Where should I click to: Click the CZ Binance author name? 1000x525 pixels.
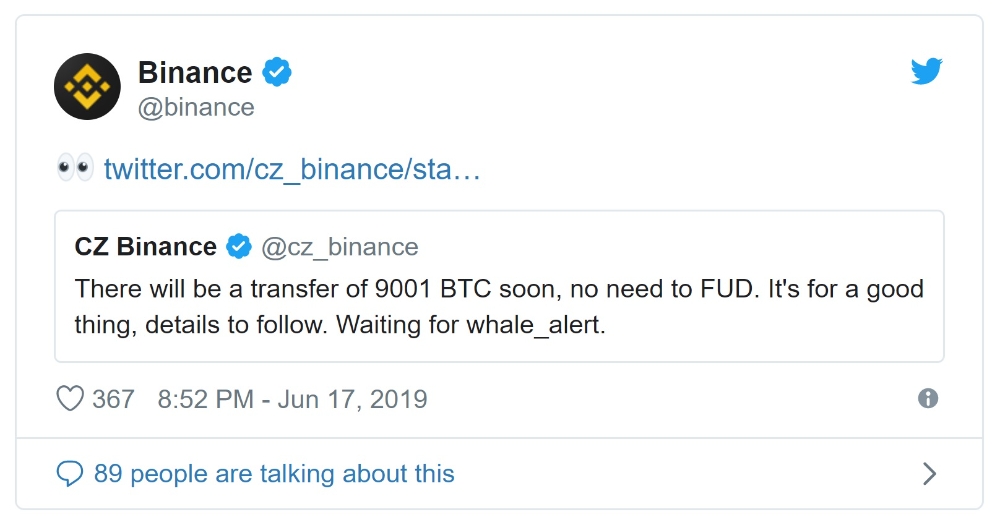coord(145,246)
